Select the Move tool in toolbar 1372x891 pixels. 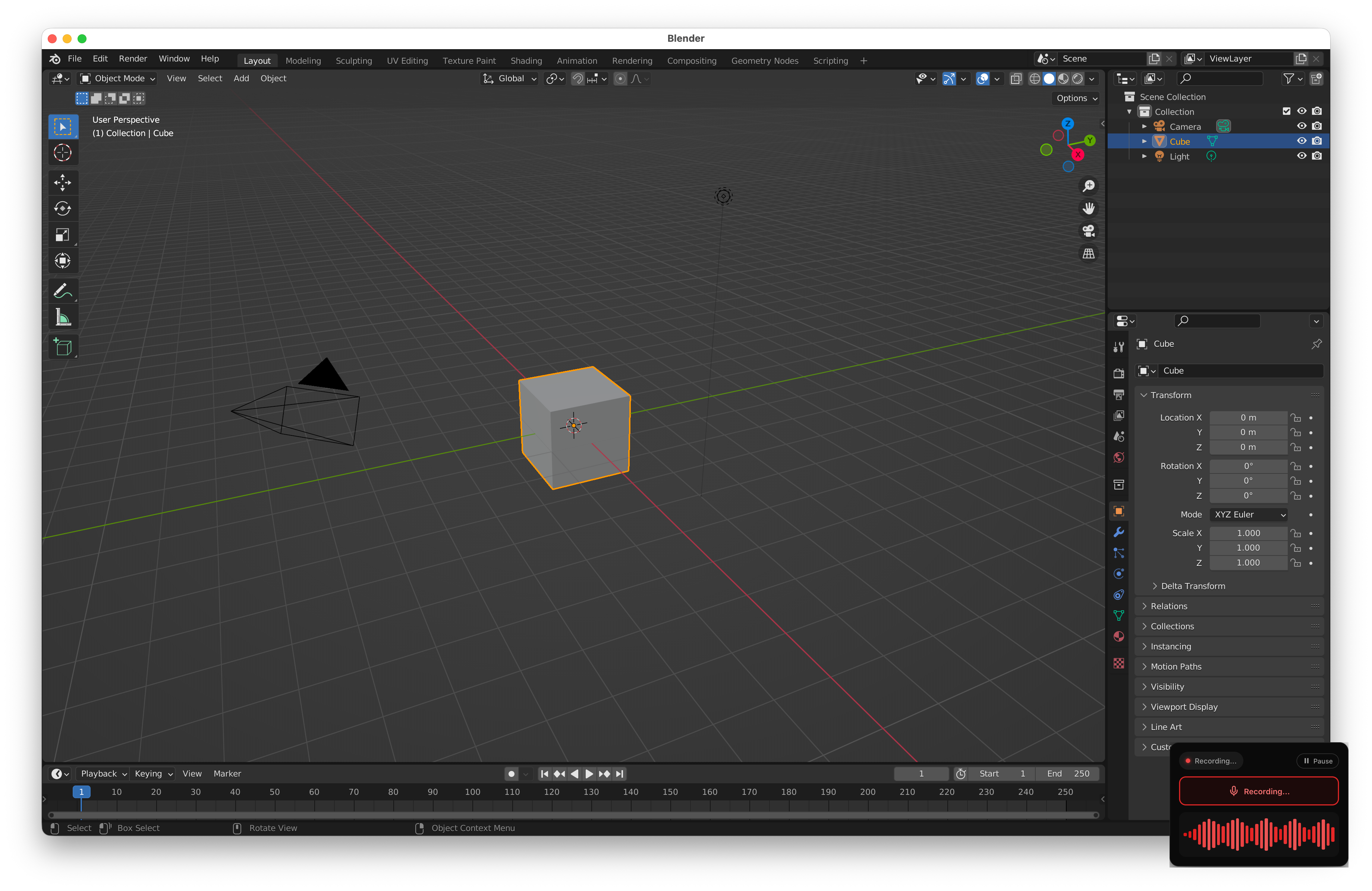tap(62, 183)
